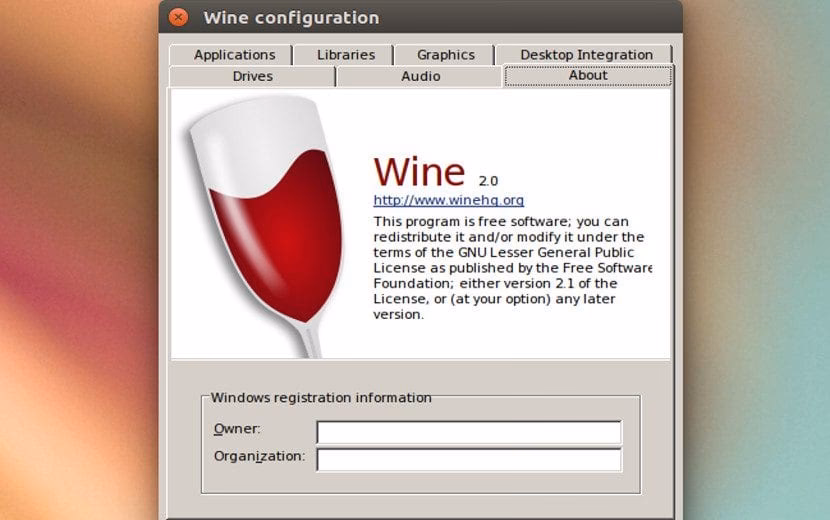Go to the Drives tab

click(252, 76)
